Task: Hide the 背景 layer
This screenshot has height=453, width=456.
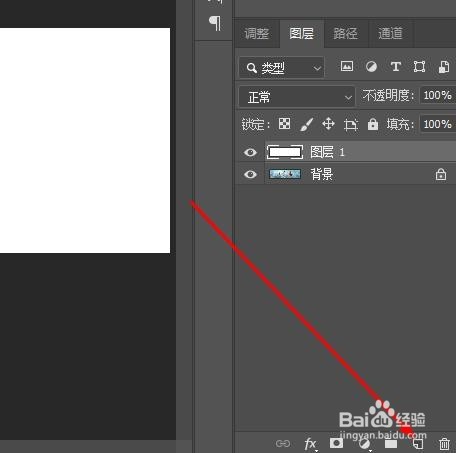Action: 250,174
